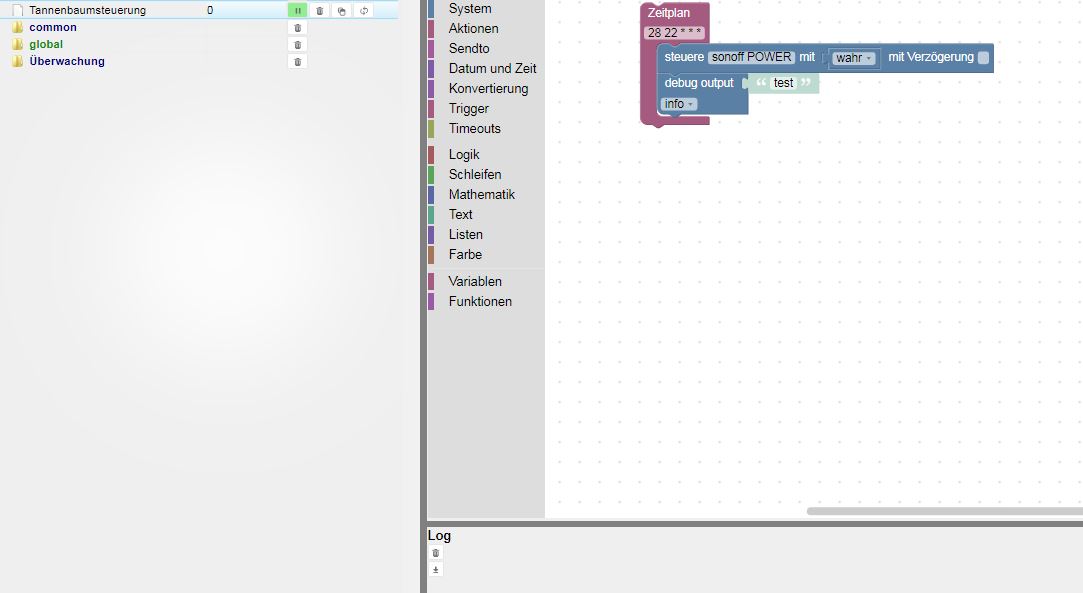Delete the Überwachung folder

click(x=298, y=61)
